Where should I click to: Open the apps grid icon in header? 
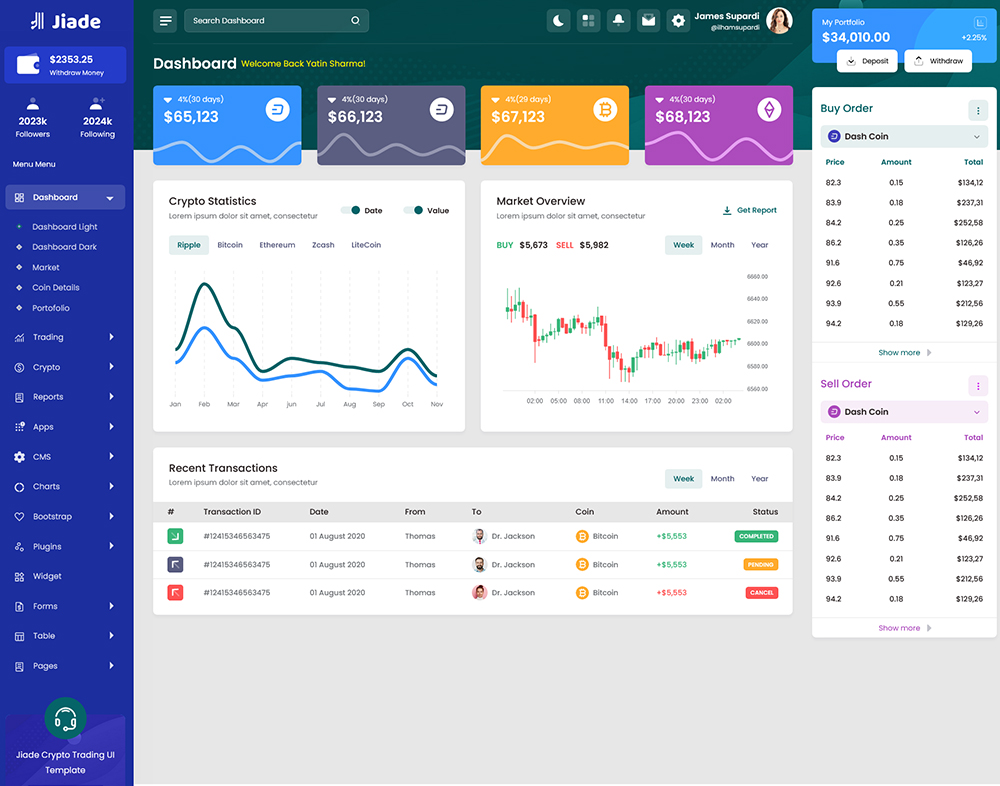click(589, 20)
